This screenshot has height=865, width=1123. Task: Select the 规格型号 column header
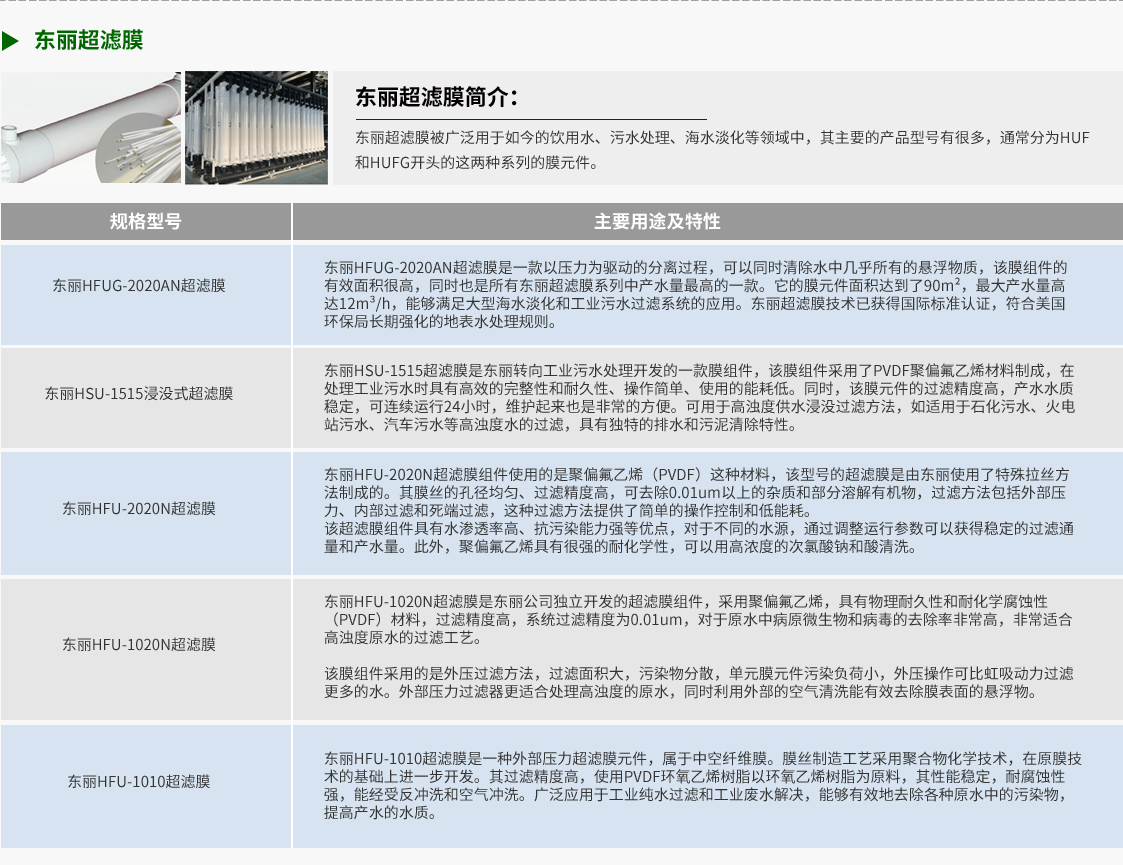click(146, 221)
